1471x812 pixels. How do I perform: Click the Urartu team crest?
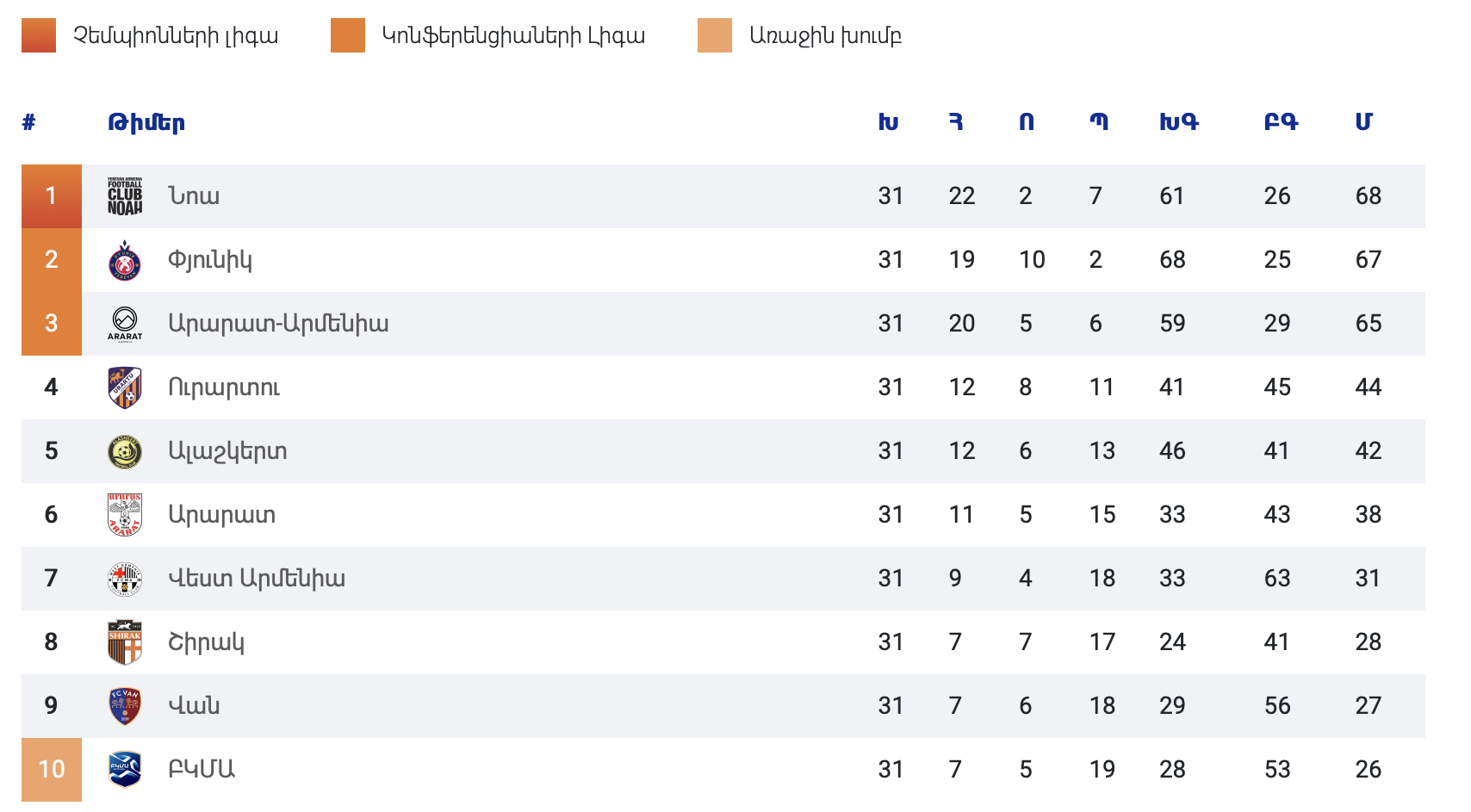(x=125, y=387)
